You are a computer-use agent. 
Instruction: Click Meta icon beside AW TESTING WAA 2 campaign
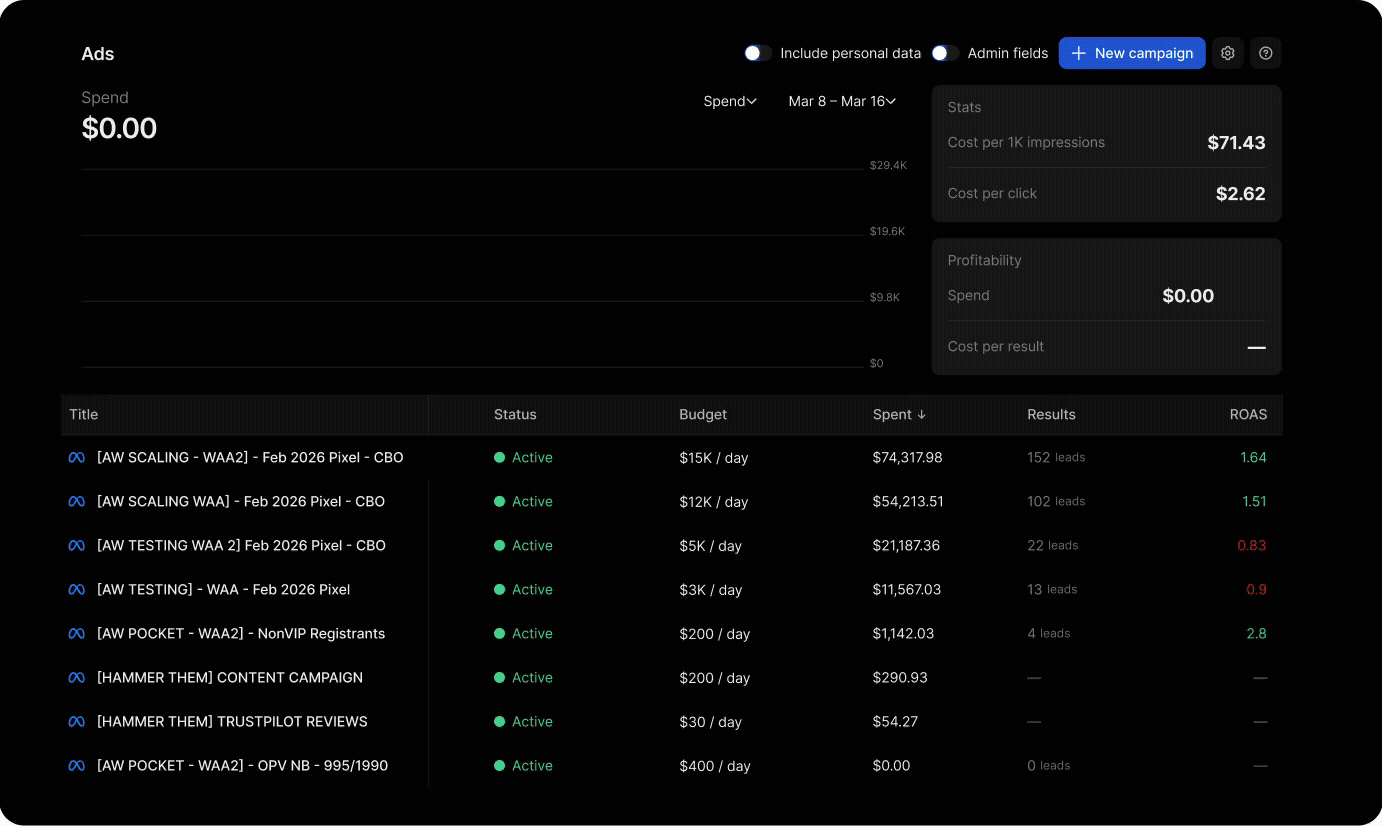(x=76, y=545)
